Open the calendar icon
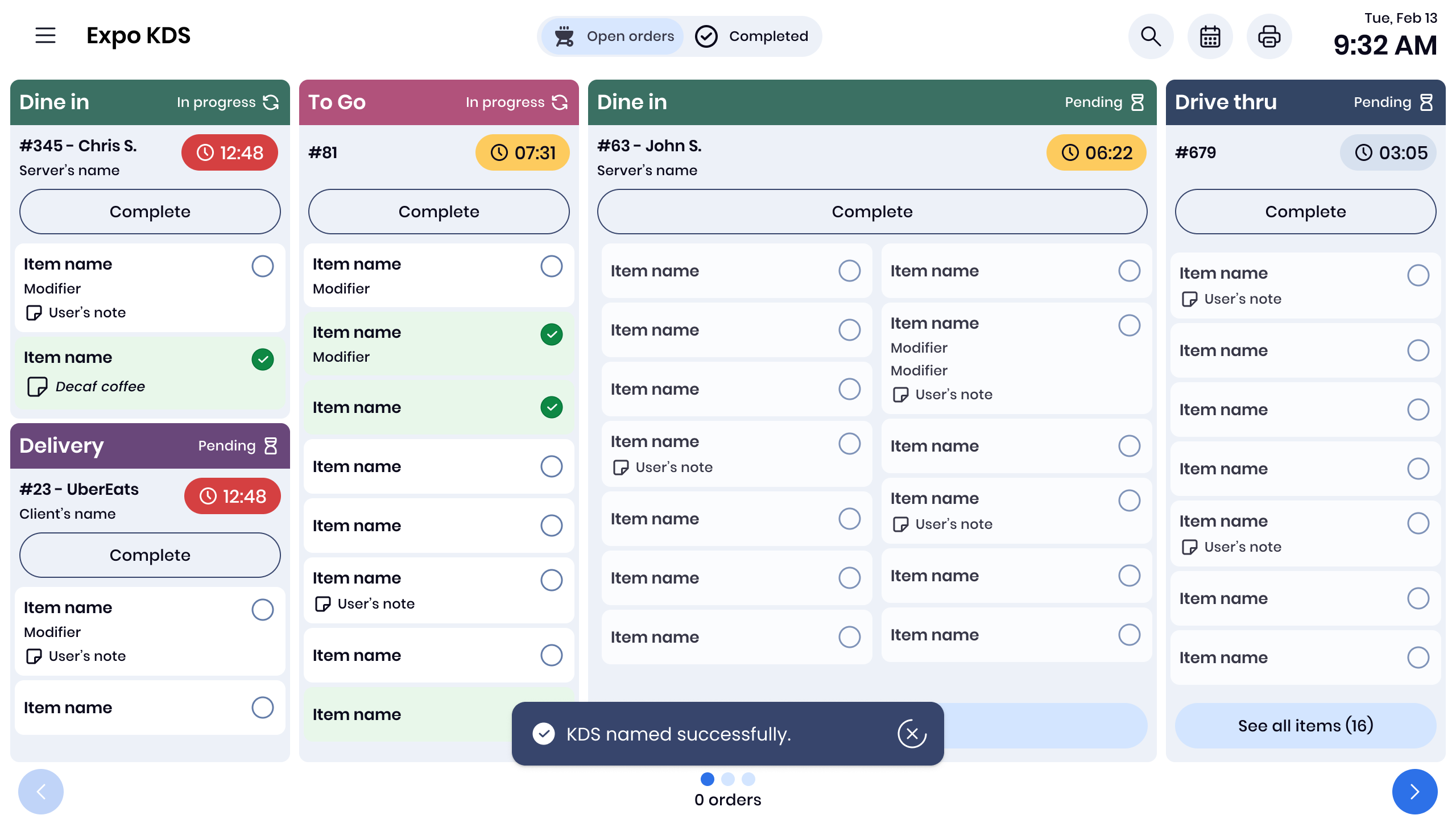The width and height of the screenshot is (1456, 819). click(1210, 36)
